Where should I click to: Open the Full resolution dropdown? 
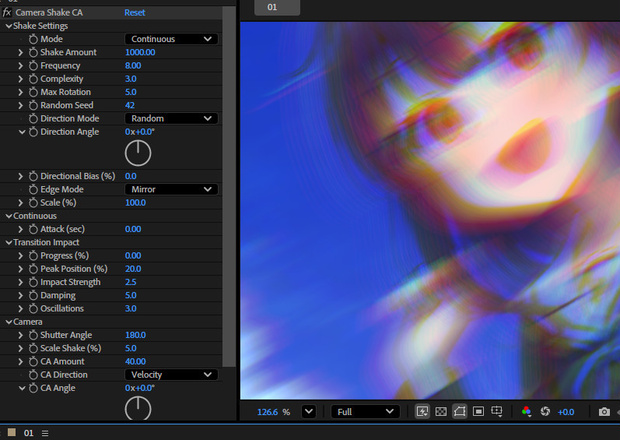pos(365,412)
